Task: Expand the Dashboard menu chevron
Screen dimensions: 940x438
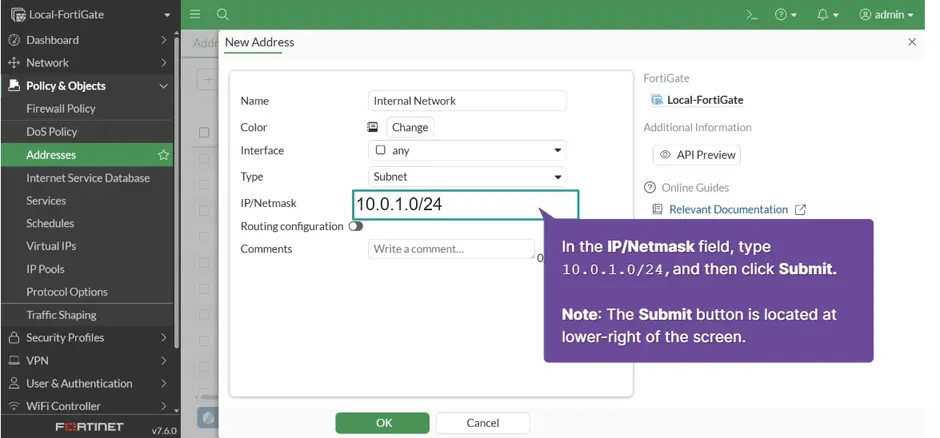Action: pyautogui.click(x=164, y=40)
